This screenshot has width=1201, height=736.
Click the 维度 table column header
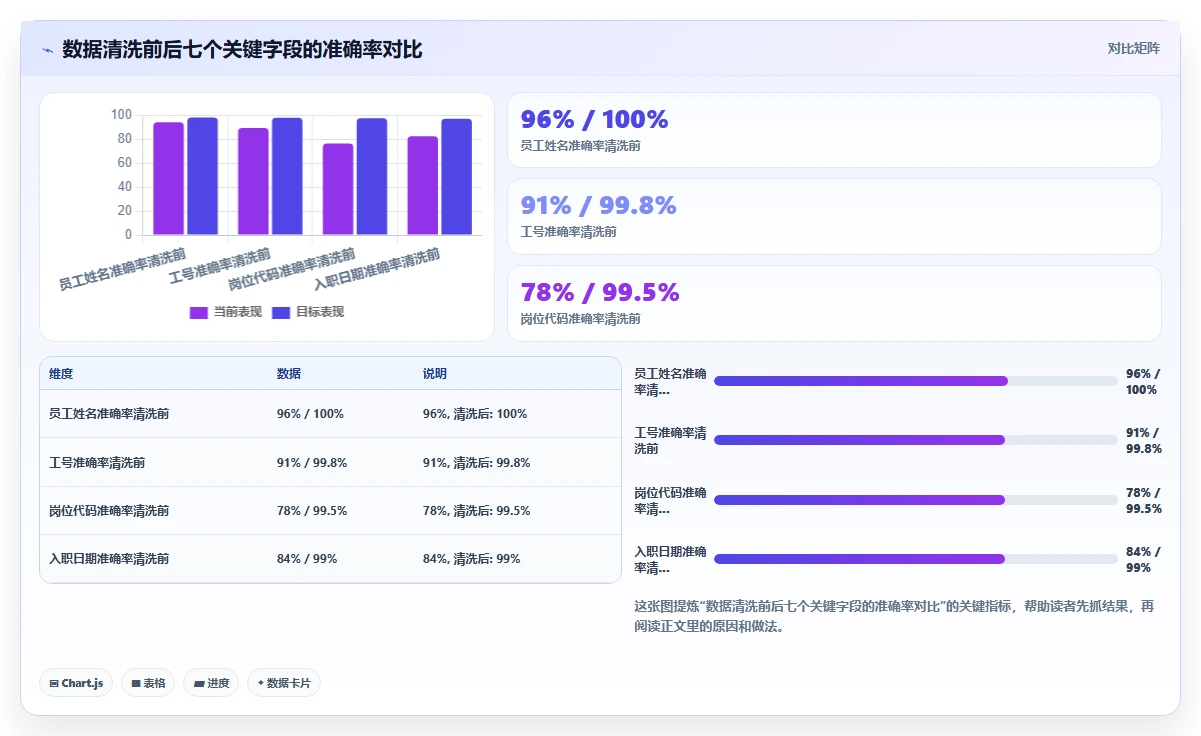click(61, 374)
